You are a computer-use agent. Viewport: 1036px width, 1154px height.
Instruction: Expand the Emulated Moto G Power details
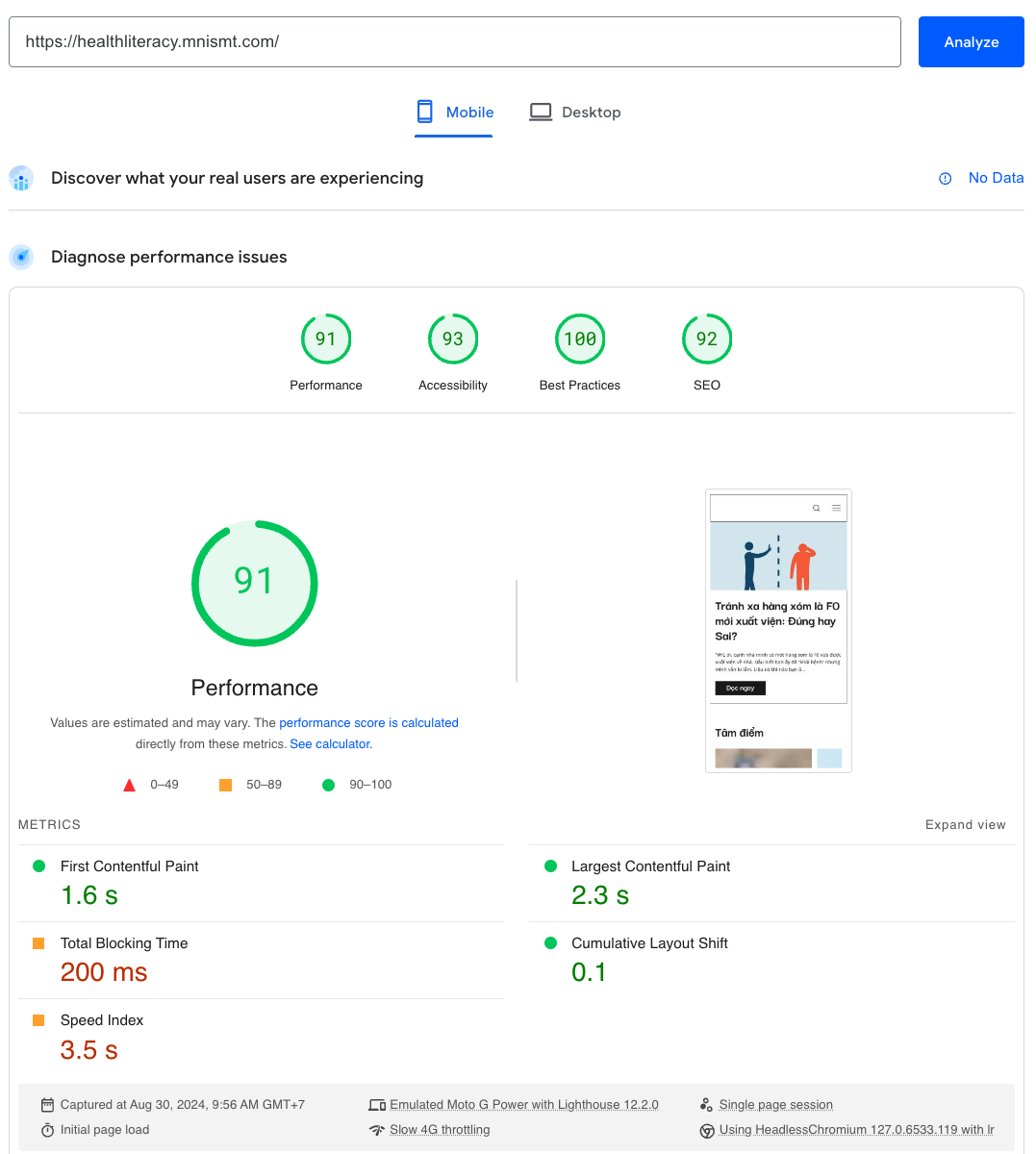point(523,1105)
